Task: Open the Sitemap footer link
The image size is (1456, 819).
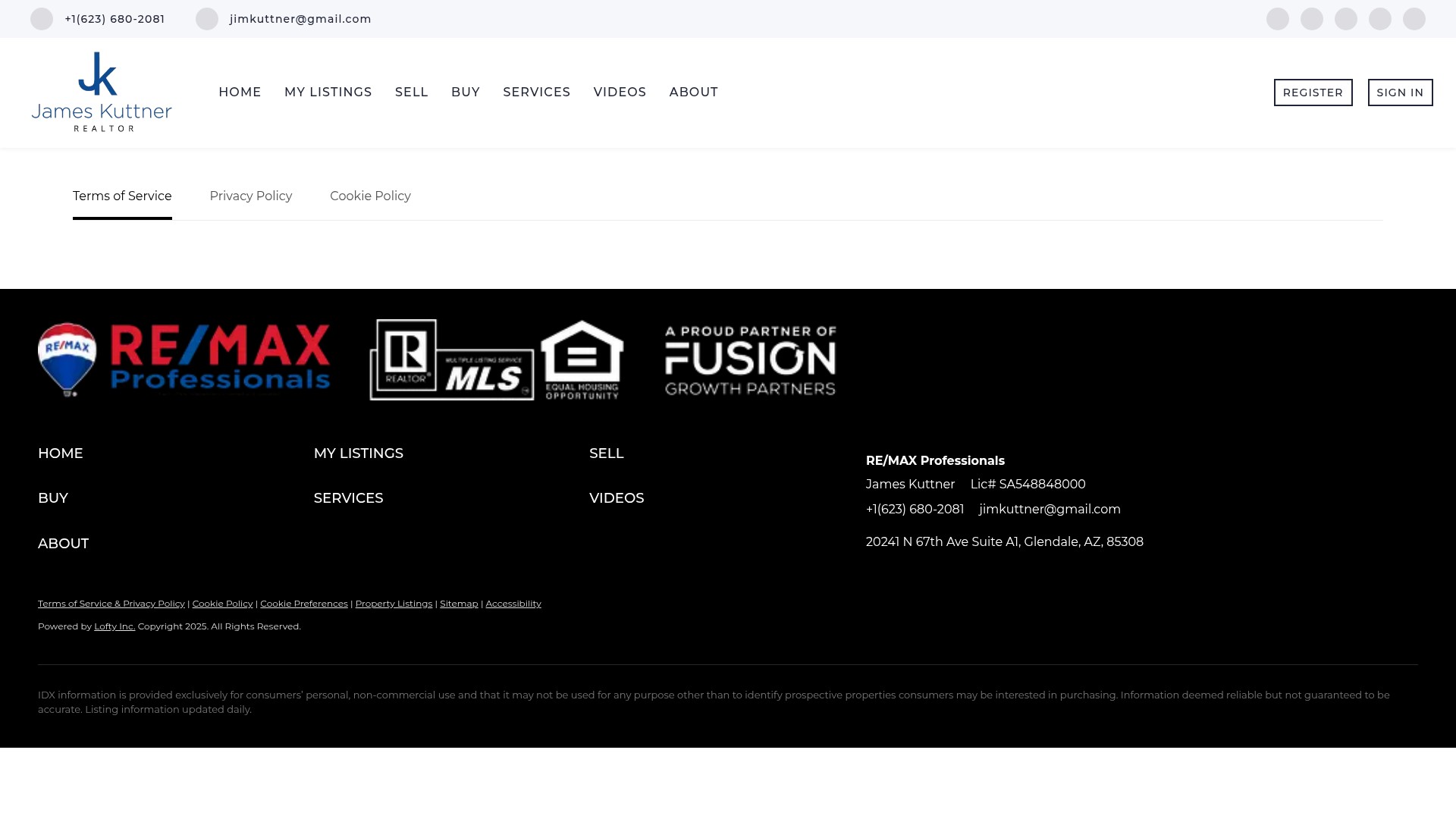Action: (x=459, y=604)
